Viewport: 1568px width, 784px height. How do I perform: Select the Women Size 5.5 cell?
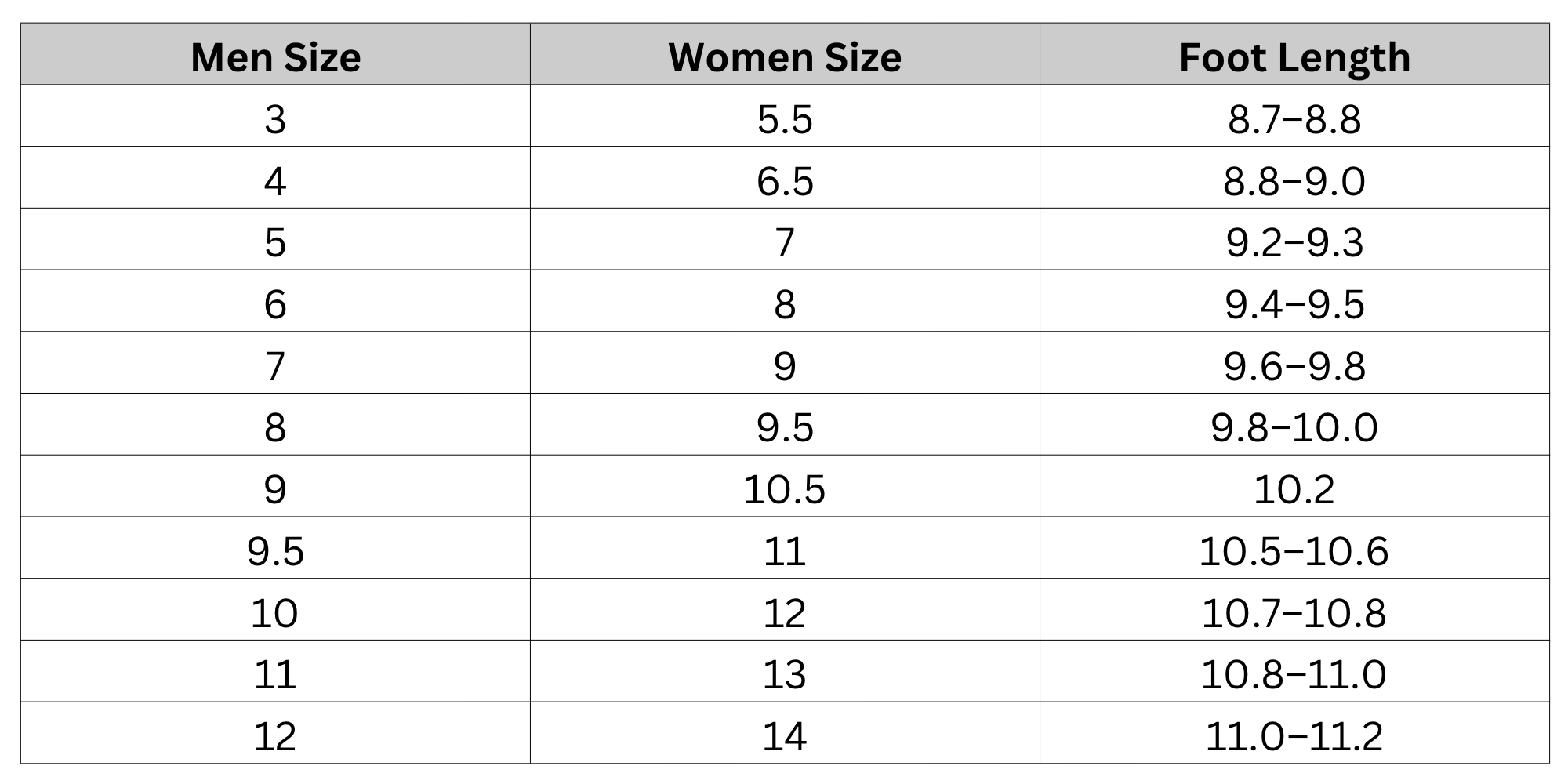pos(785,116)
